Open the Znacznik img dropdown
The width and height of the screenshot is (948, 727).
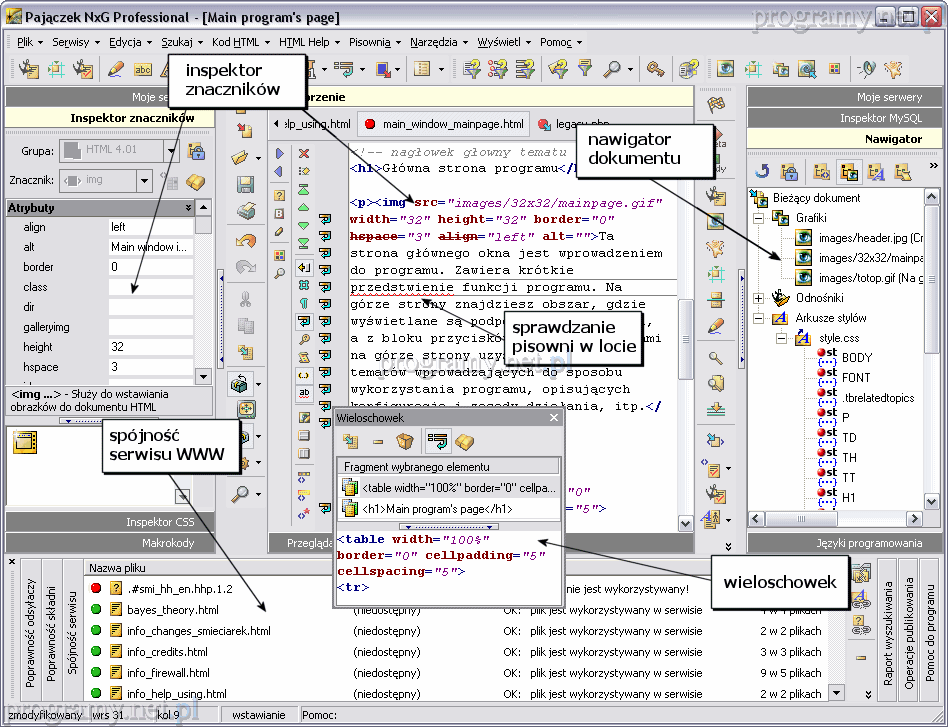point(144,181)
